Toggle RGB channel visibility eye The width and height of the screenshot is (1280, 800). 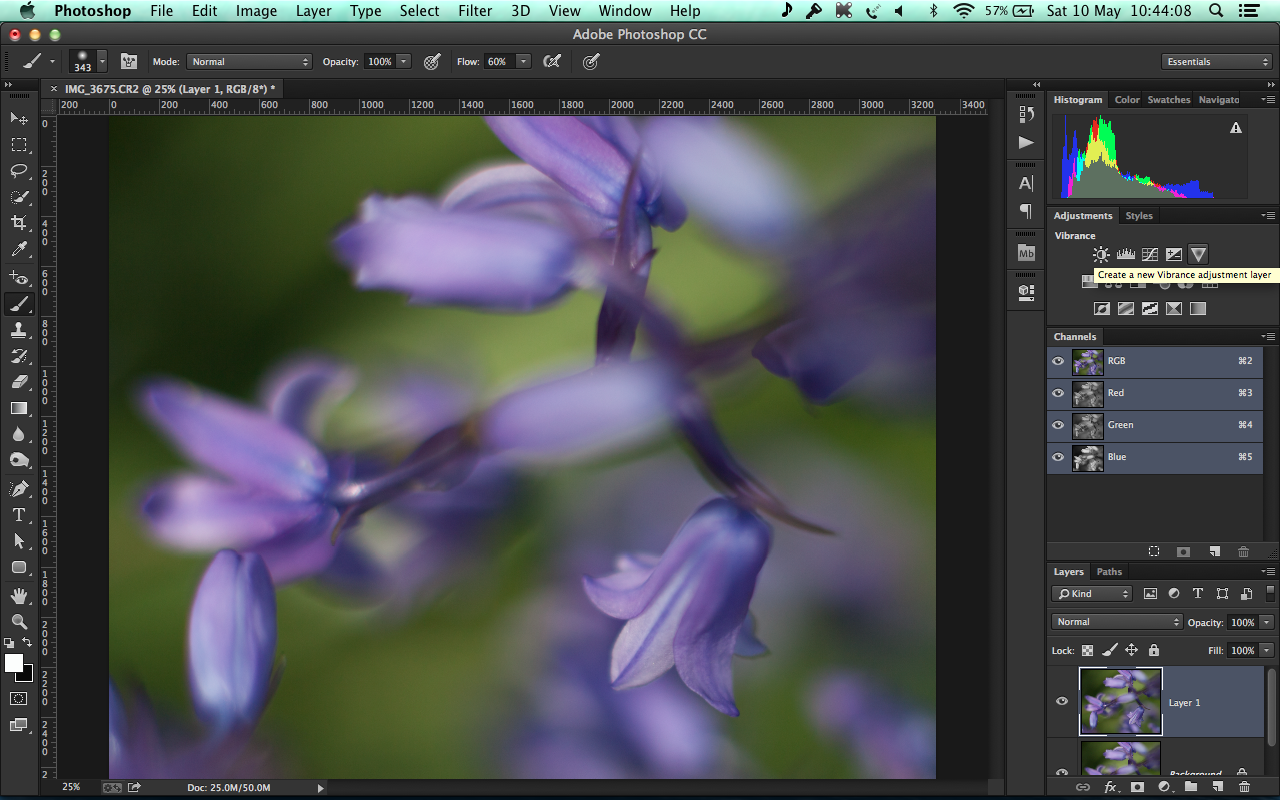(x=1058, y=361)
